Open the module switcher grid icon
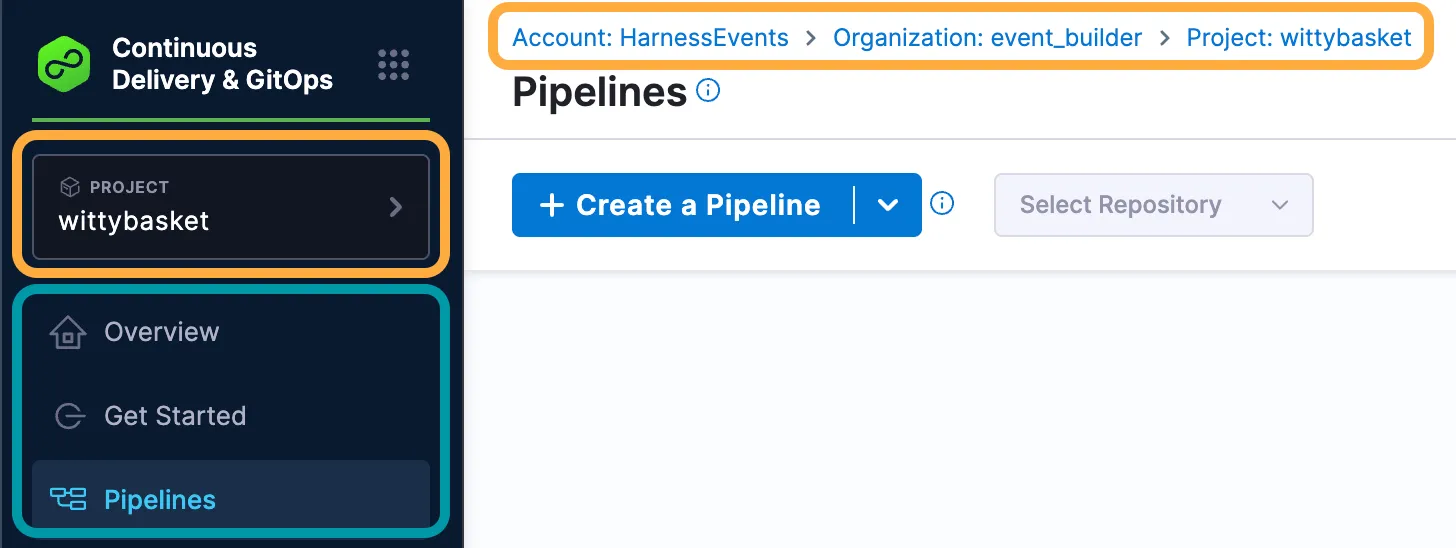The image size is (1456, 548). pos(394,64)
